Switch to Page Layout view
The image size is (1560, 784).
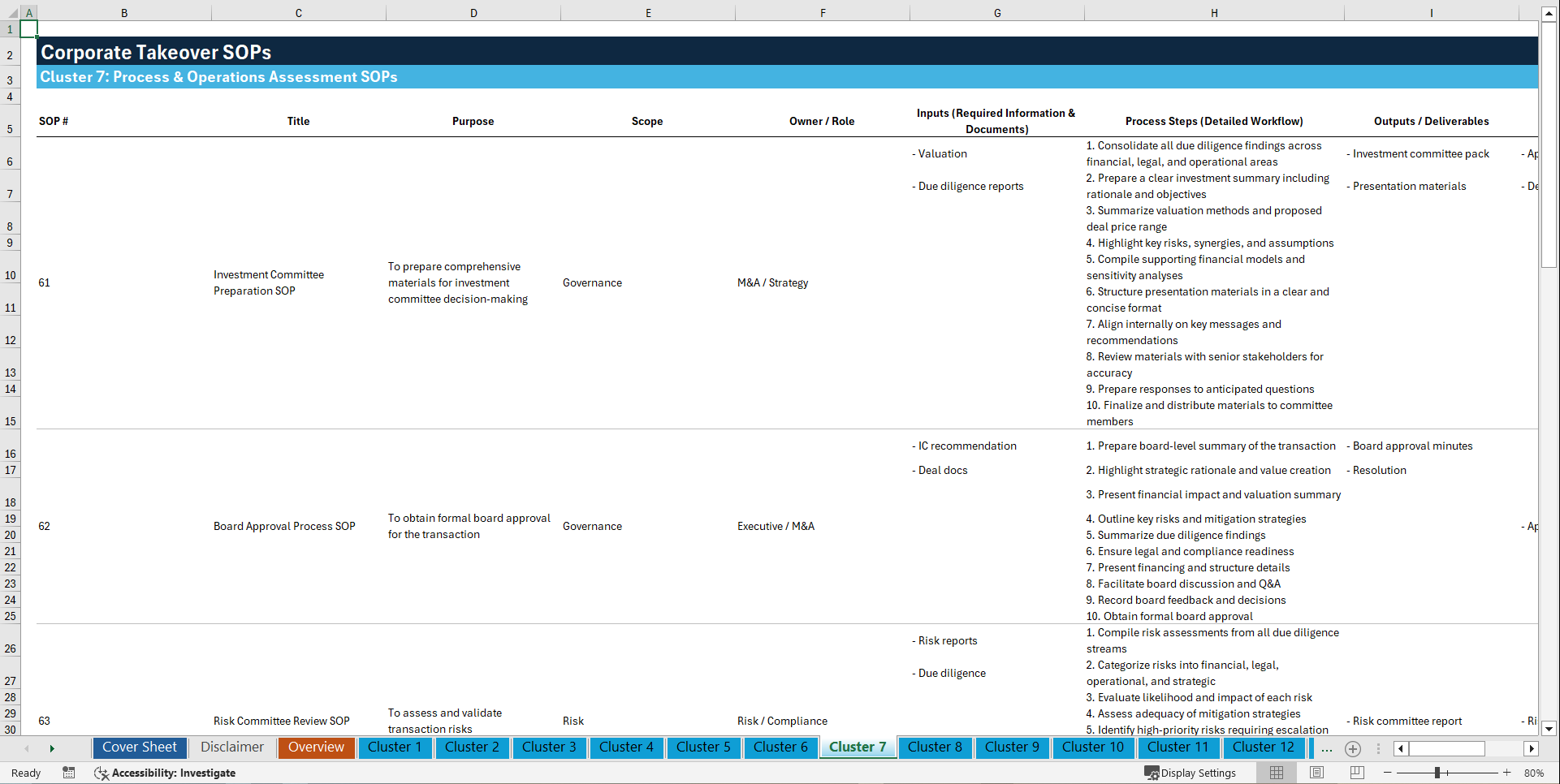coord(1316,773)
